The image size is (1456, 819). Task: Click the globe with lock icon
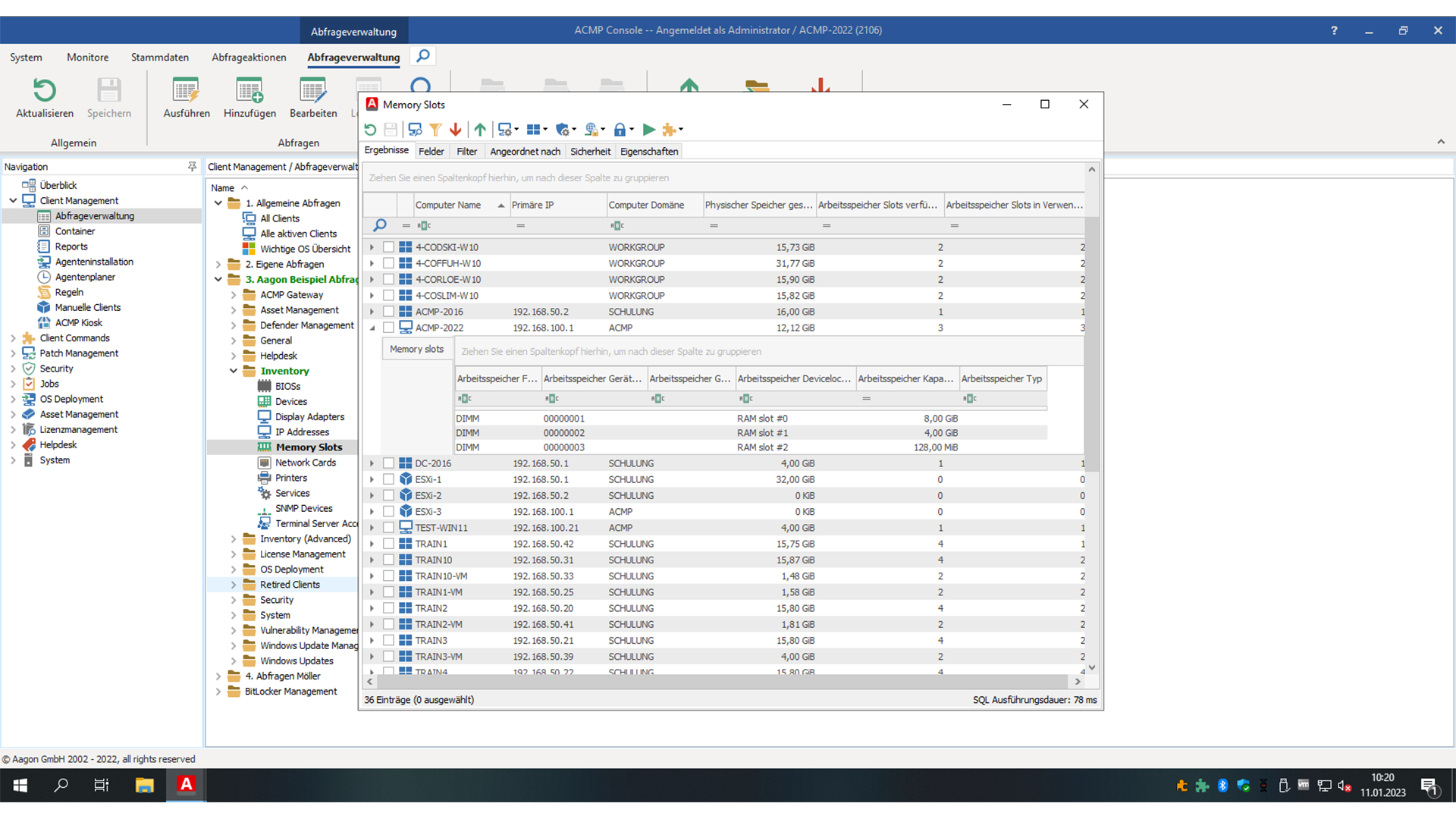[591, 130]
